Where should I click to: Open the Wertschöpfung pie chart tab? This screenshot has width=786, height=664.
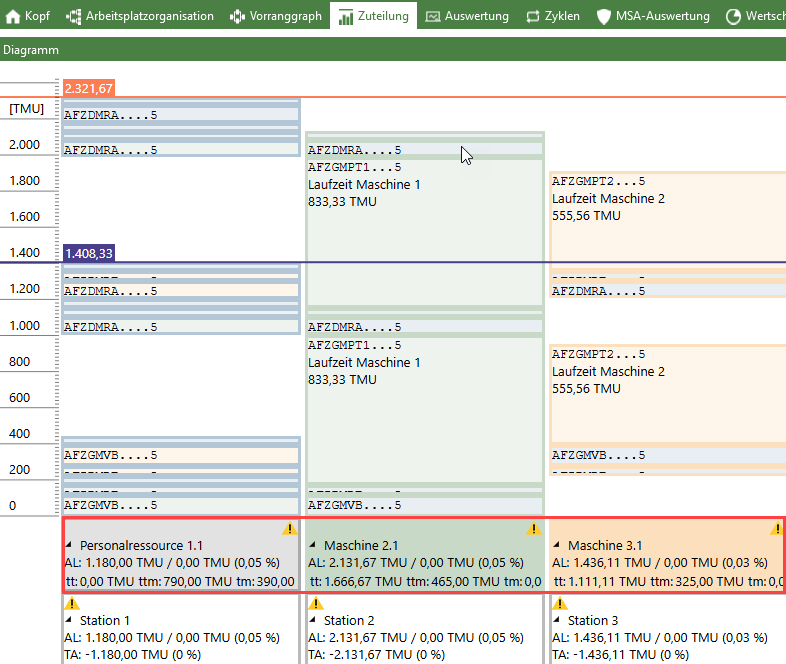tap(734, 16)
